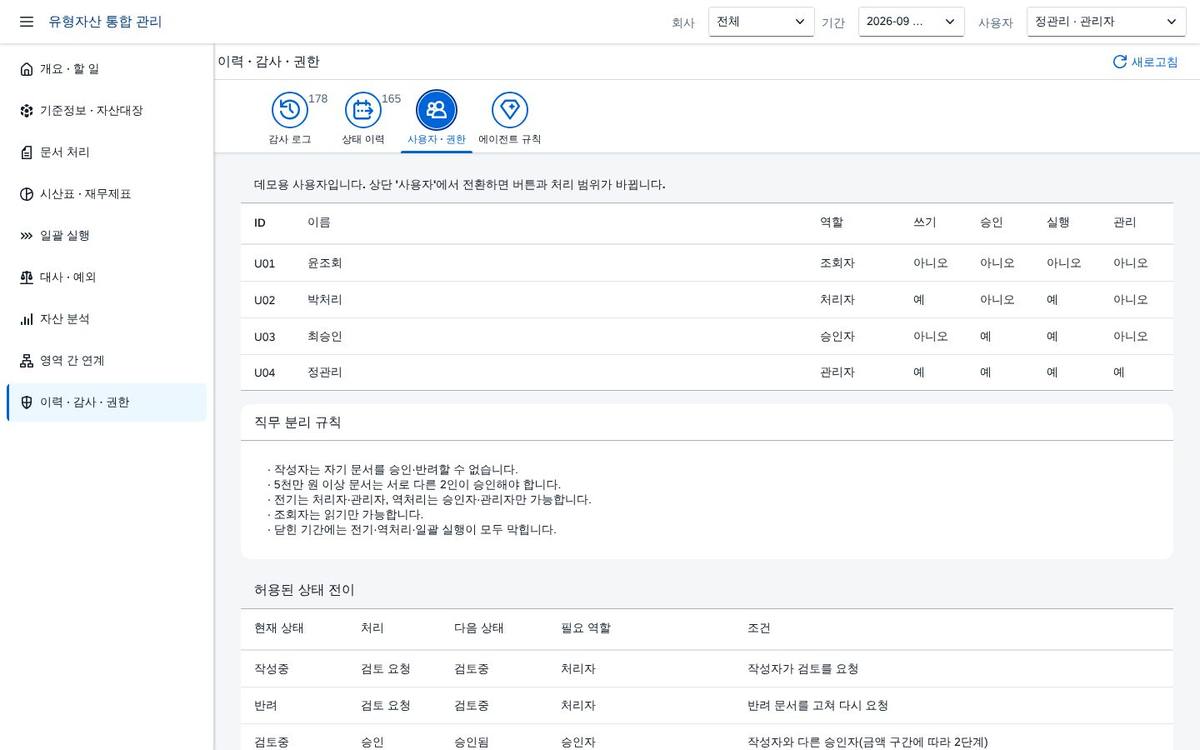Go to 대사 · 예외 menu item
Image resolution: width=1200 pixels, height=750 pixels.
[x=106, y=277]
